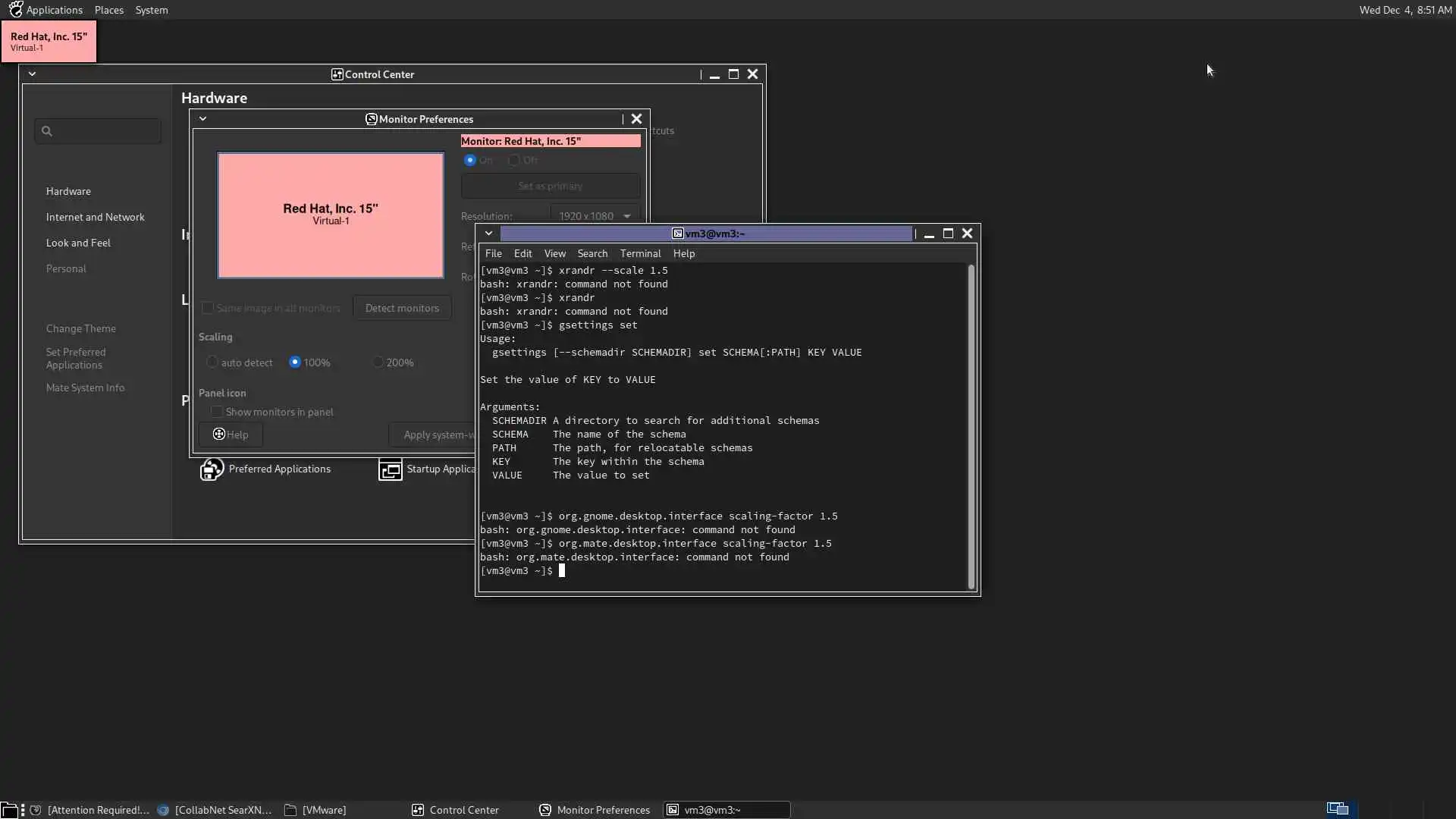Screen dimensions: 1456x819
Task: Select auto detect scaling option
Action: click(x=212, y=362)
